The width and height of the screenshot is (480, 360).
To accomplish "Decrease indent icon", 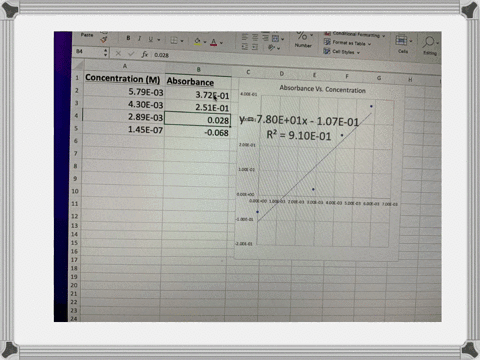I will pos(245,47).
